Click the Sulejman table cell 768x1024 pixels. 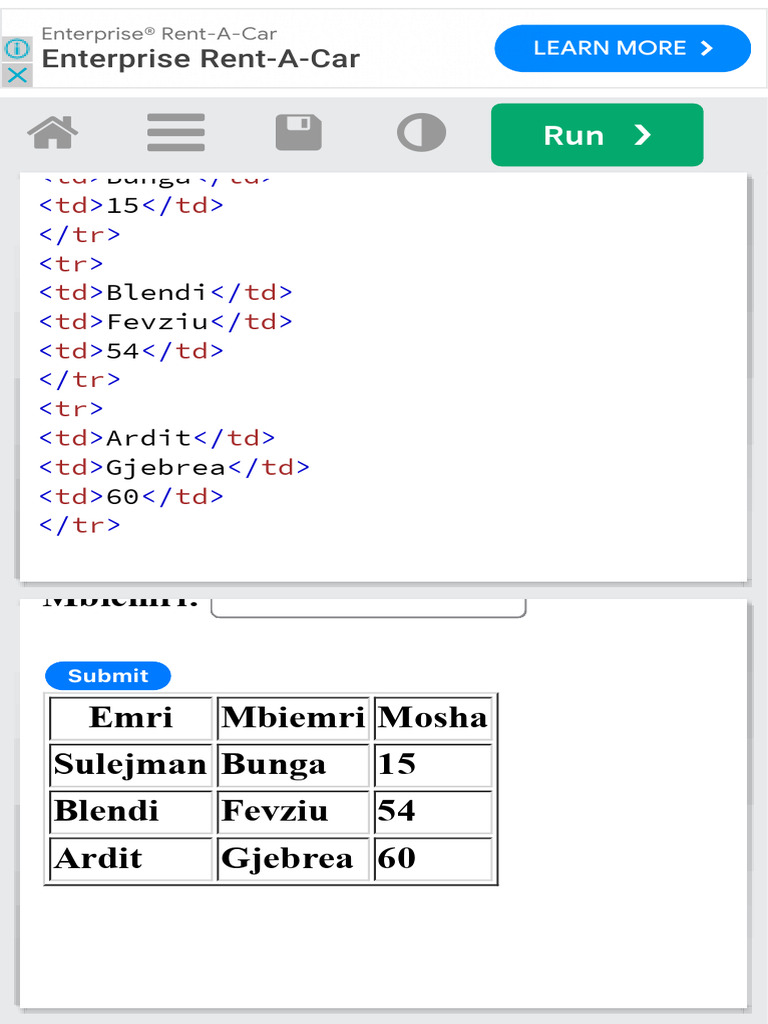pos(131,765)
